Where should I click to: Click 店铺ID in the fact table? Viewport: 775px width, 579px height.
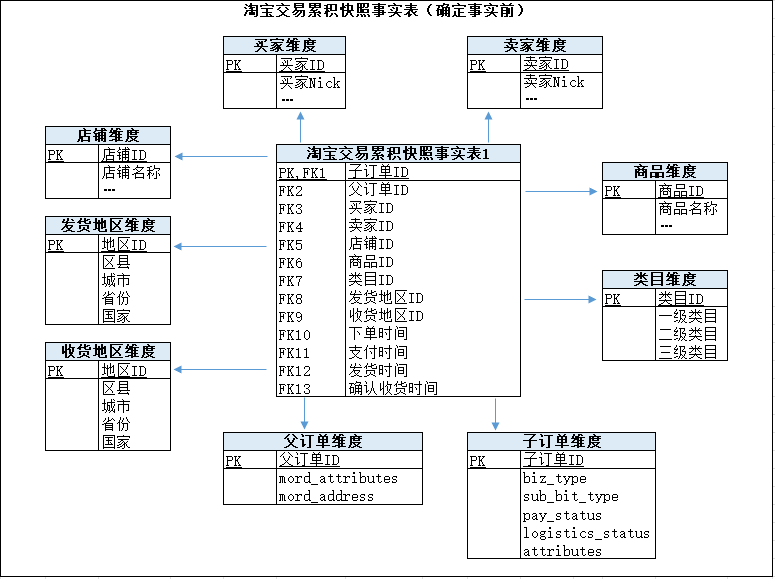[x=371, y=244]
